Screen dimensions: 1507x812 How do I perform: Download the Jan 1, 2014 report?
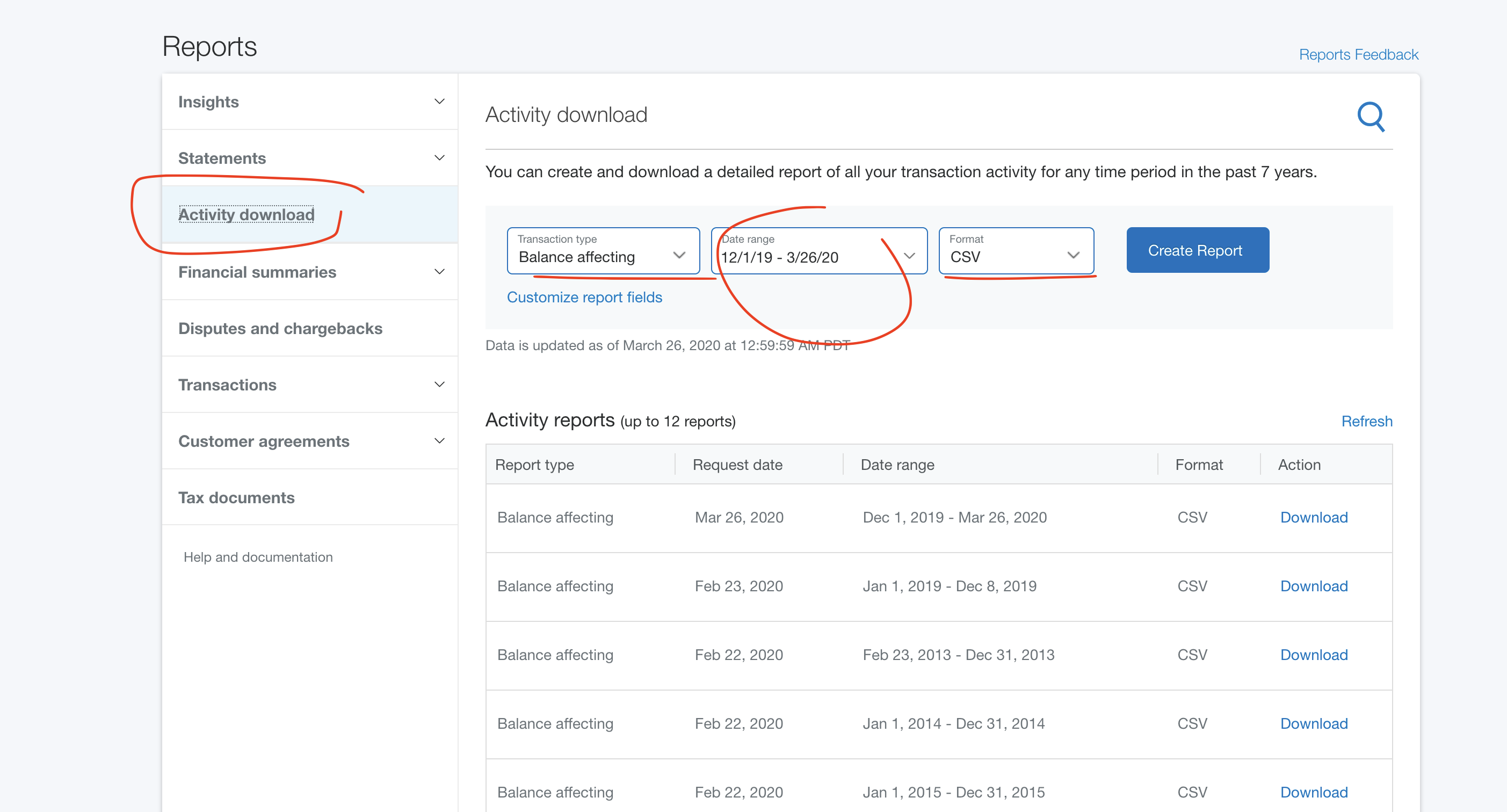click(1313, 723)
